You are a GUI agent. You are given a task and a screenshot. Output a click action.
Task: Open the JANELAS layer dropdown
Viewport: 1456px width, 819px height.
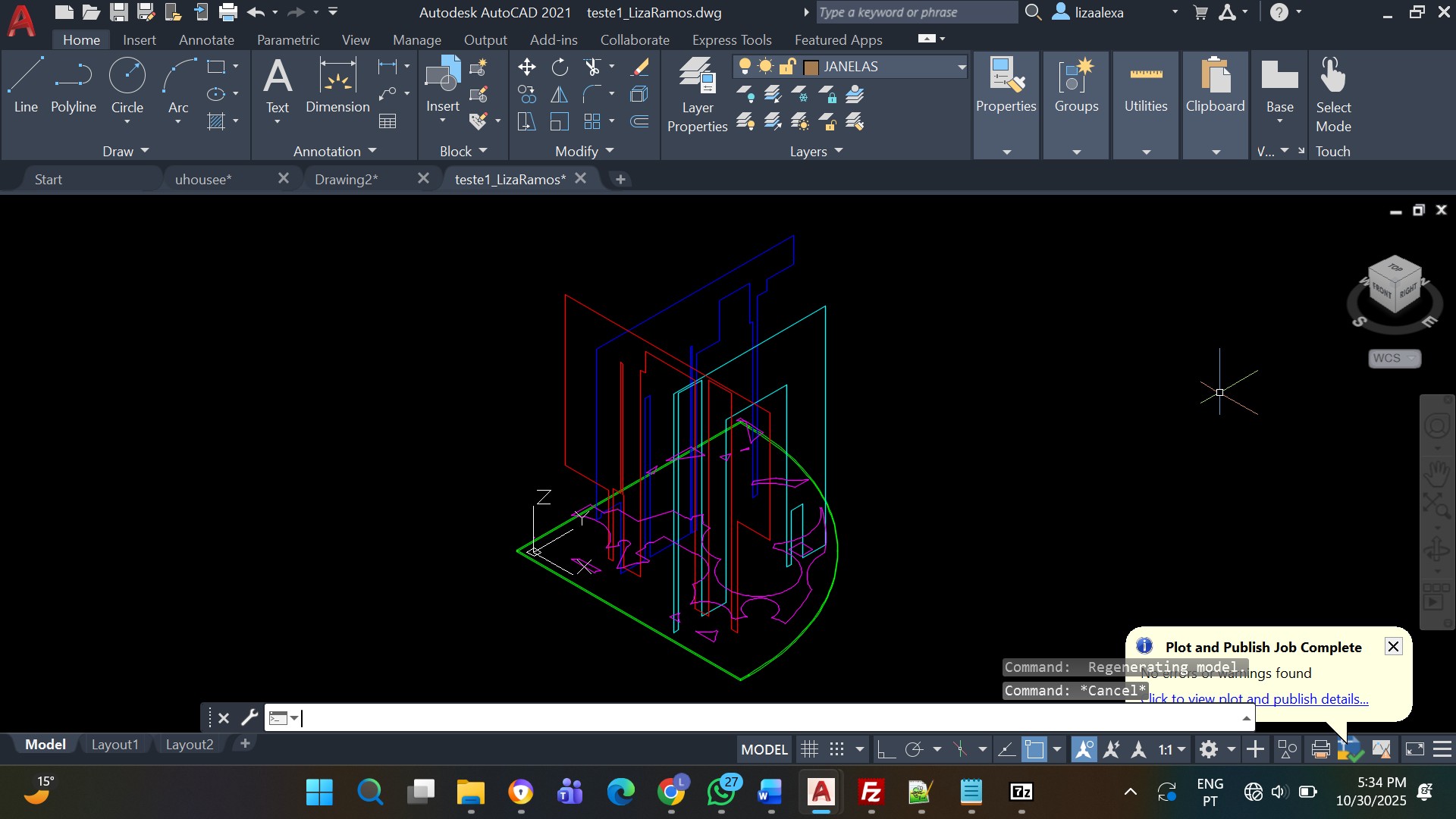[962, 67]
